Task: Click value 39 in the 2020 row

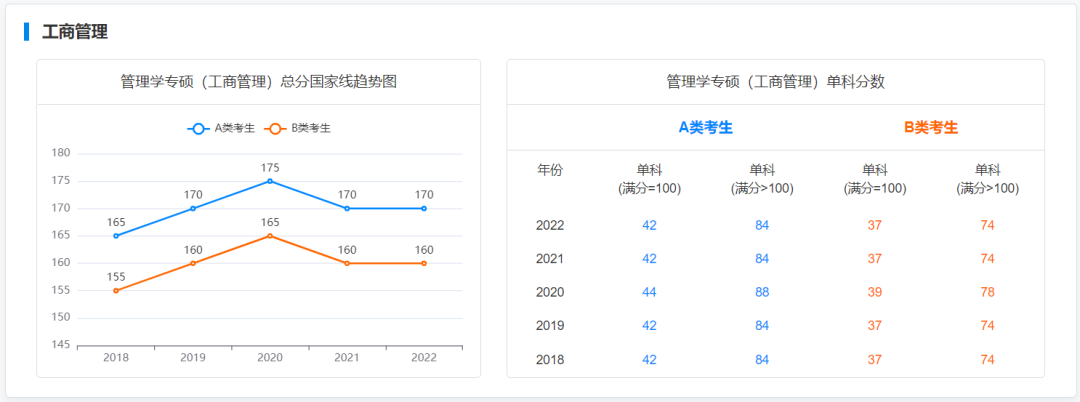Action: click(875, 293)
